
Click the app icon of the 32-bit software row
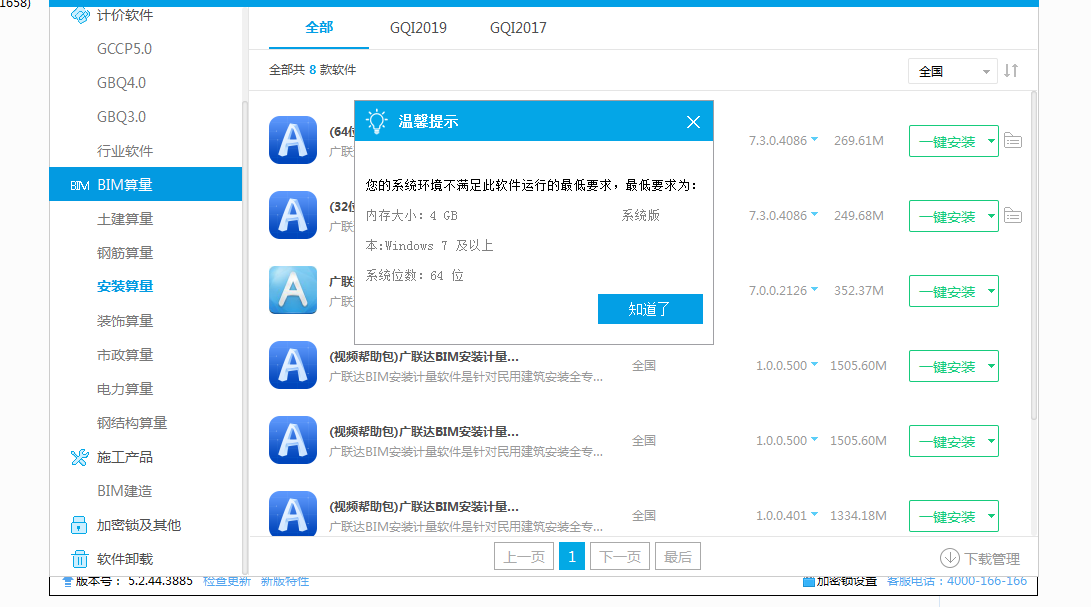point(293,215)
